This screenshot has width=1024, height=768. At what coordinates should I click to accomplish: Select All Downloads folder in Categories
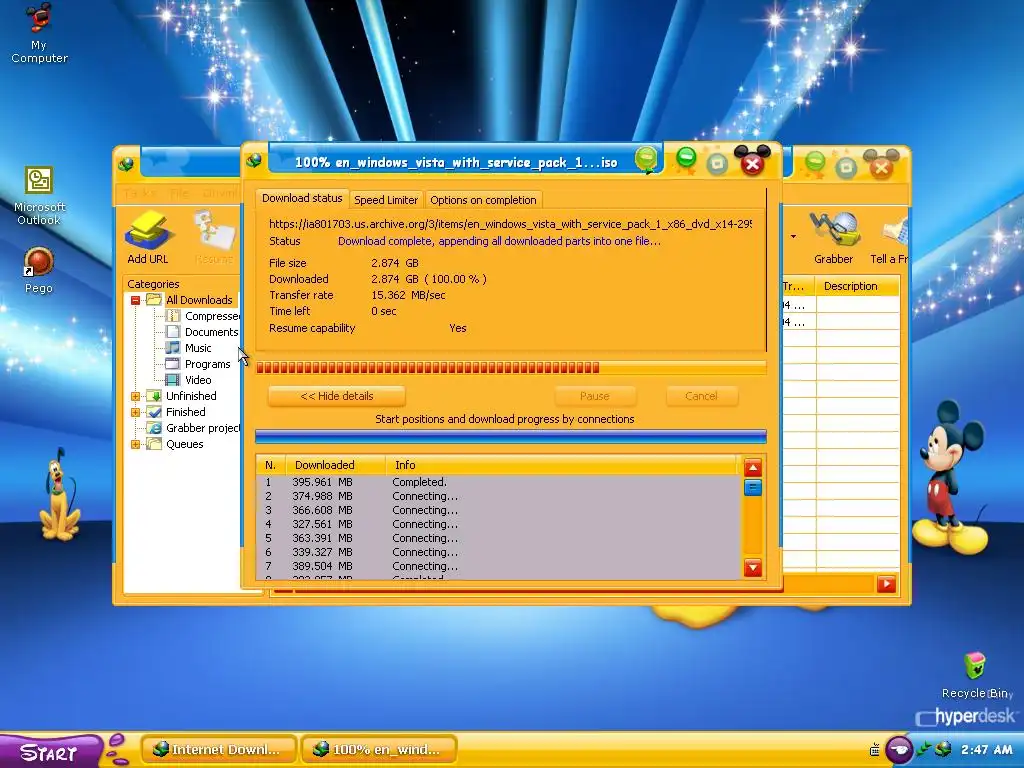click(190, 300)
